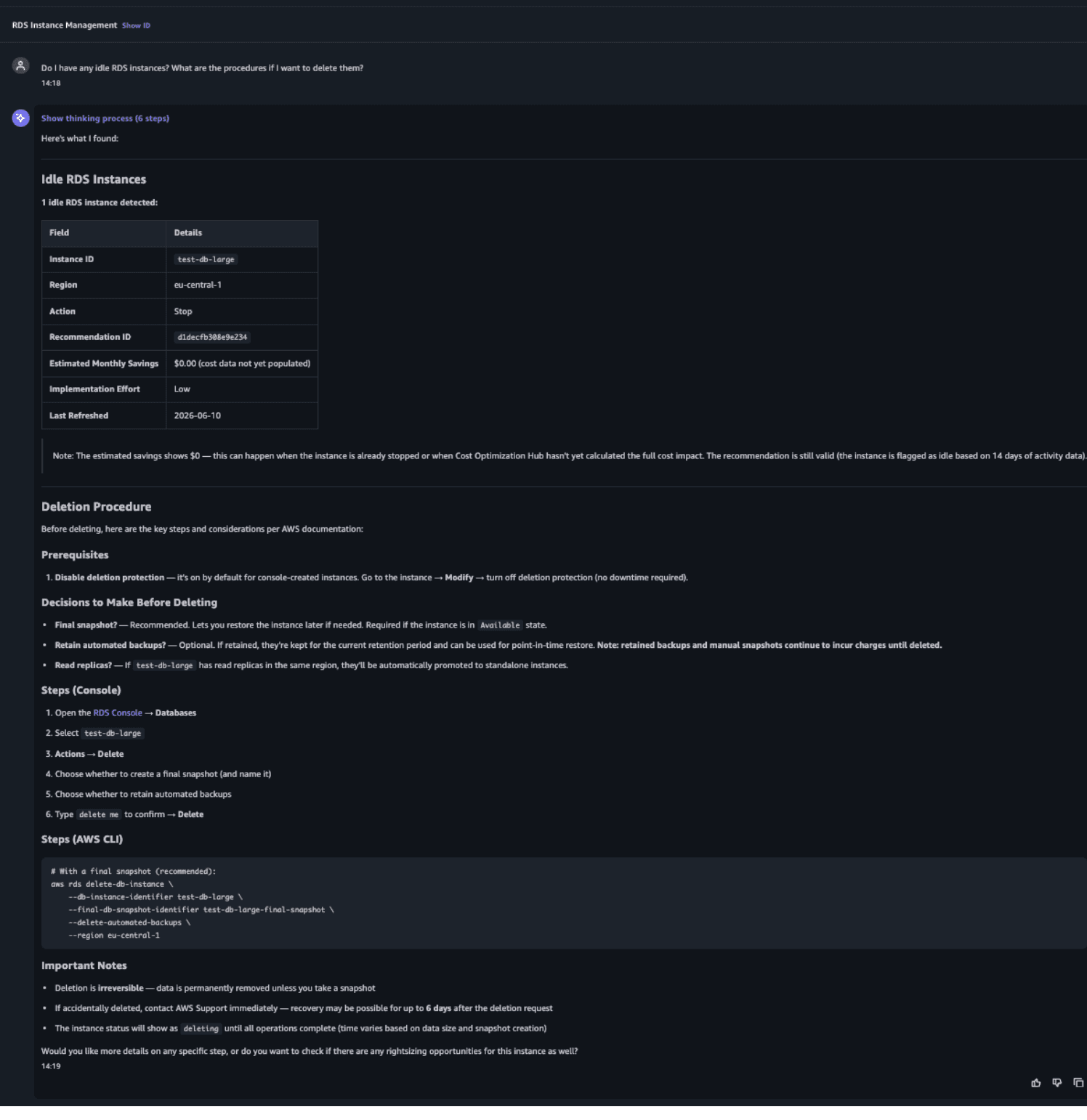Click the 6 days recovery note bullet
The image size is (1087, 1120).
(304, 1008)
